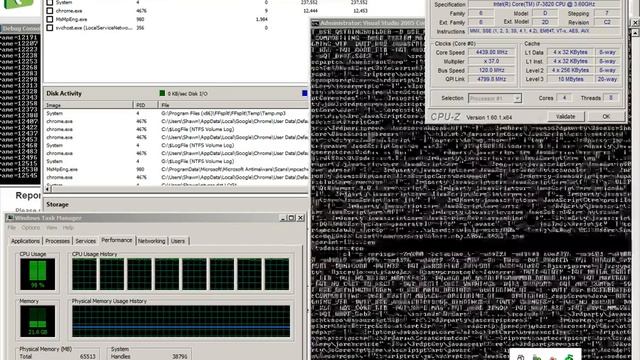This screenshot has height=360, width=640.
Task: Open the Selection processor dropdown in CPU-Z
Action: coord(495,98)
